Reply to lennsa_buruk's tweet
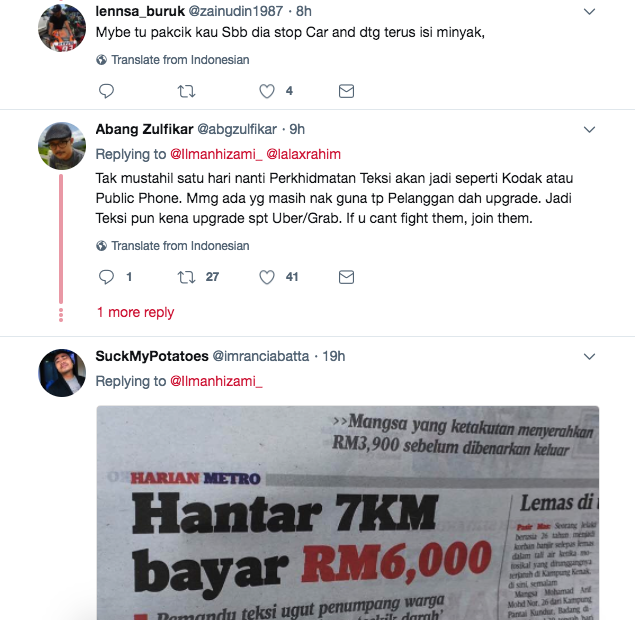 click(x=107, y=91)
